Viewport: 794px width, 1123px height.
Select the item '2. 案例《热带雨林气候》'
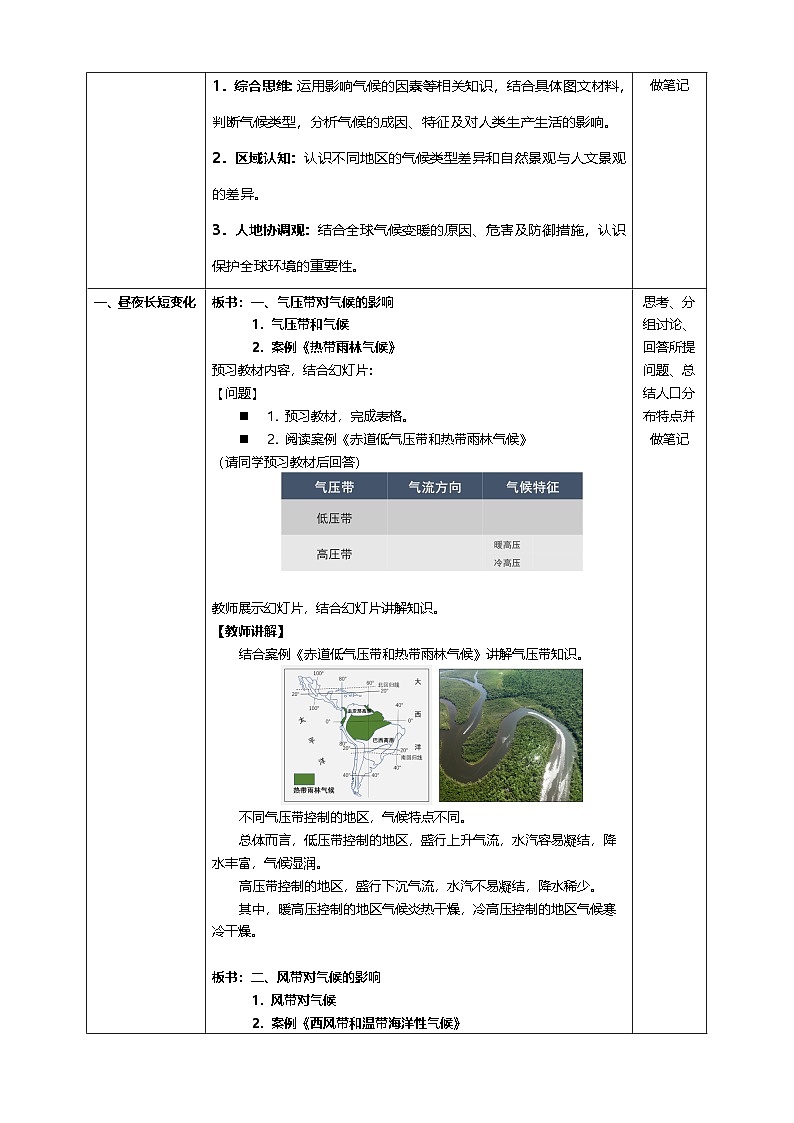coord(324,347)
